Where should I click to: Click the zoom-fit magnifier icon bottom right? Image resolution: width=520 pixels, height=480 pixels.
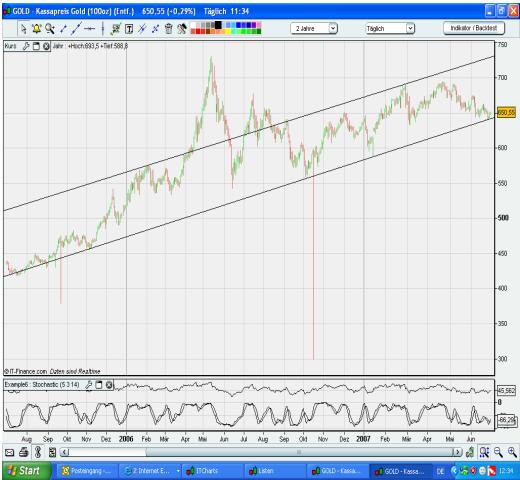(x=484, y=453)
